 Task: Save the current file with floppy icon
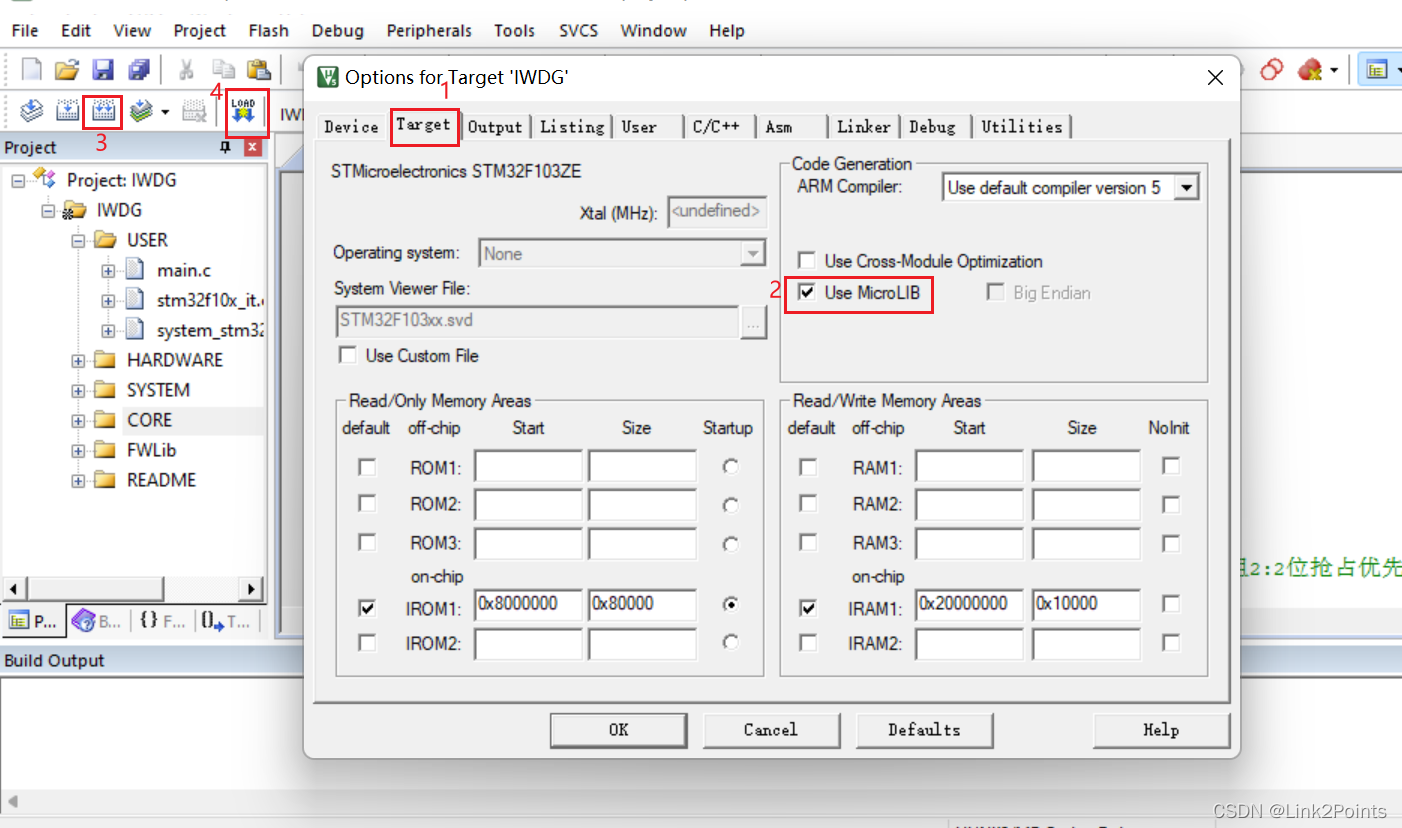[103, 69]
